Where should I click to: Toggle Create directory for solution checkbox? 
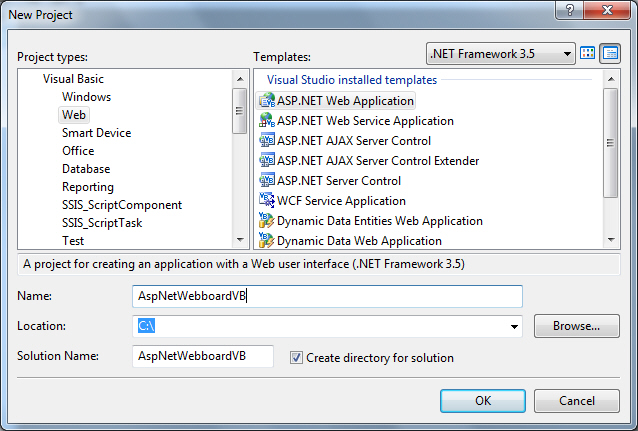coord(296,358)
